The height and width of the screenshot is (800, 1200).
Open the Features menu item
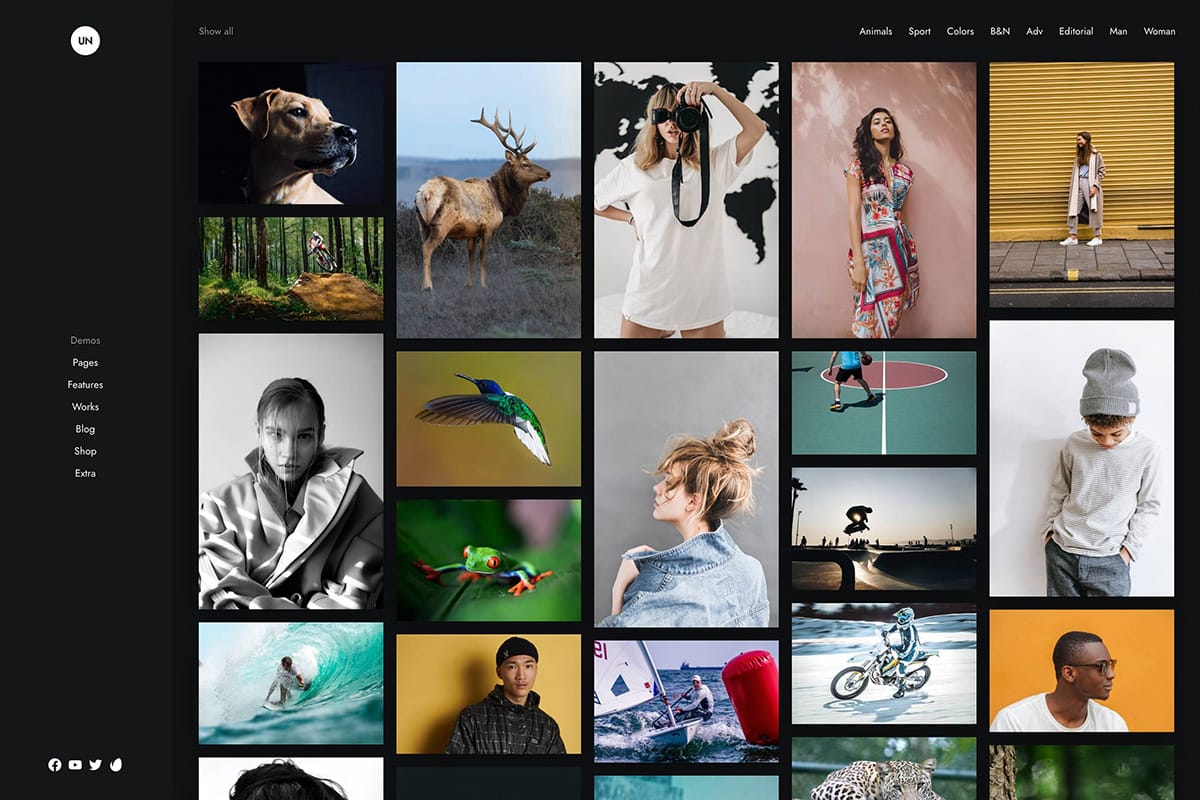pyautogui.click(x=85, y=385)
